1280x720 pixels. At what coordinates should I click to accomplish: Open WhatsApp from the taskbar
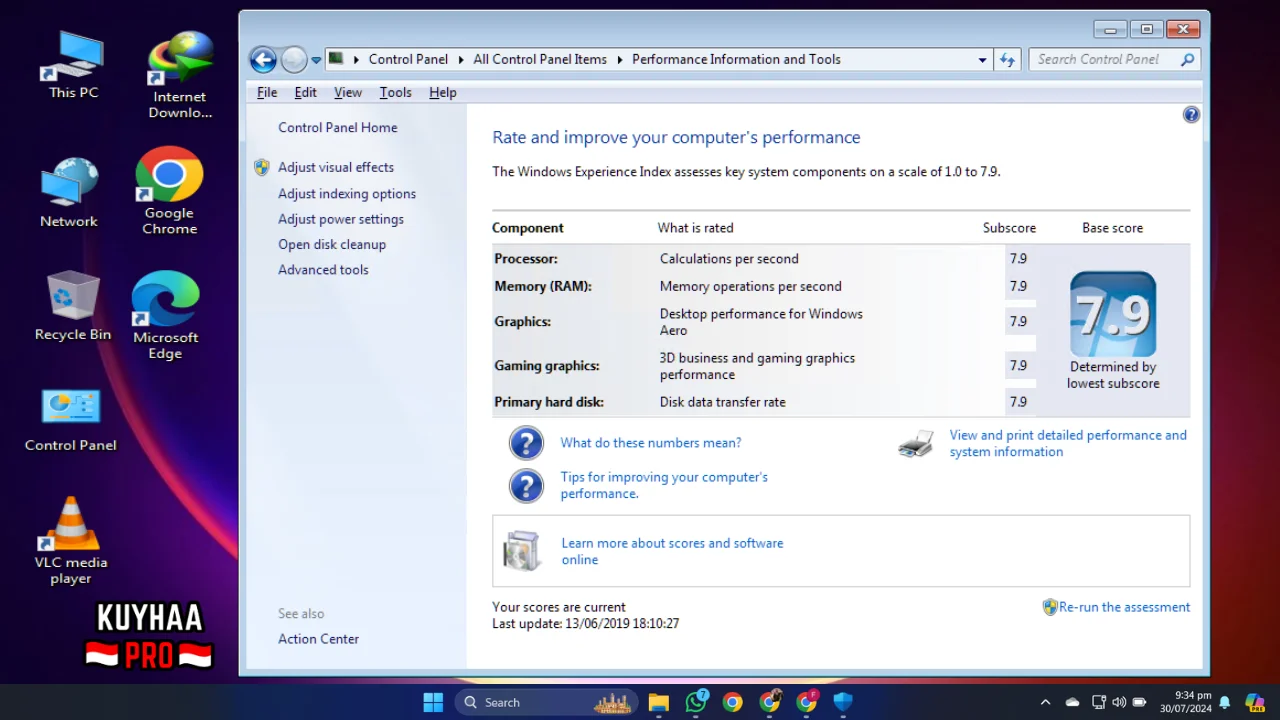point(696,702)
